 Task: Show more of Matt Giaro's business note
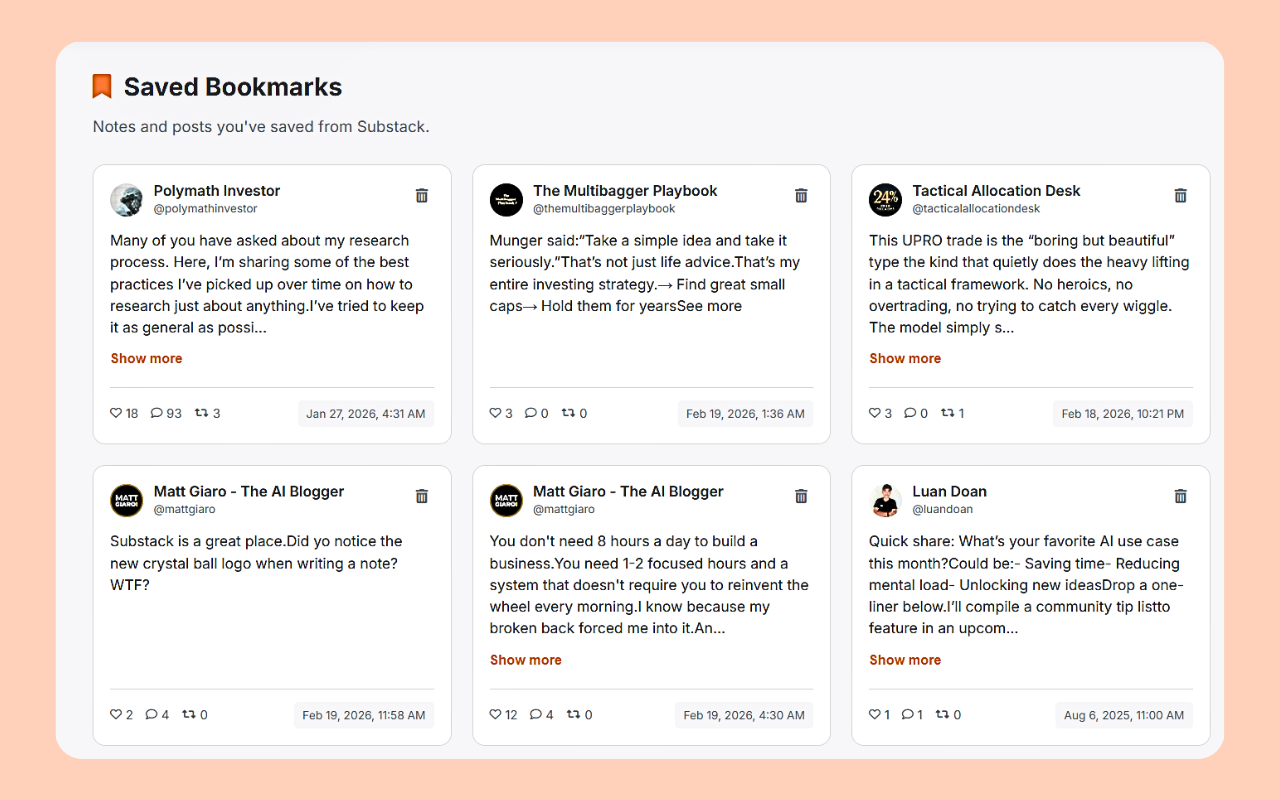point(526,660)
